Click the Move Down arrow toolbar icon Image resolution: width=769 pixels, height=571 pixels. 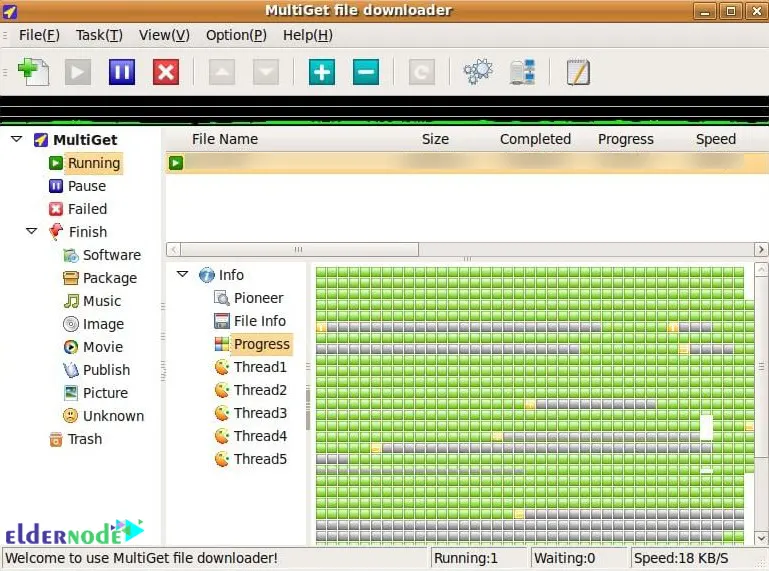point(266,73)
